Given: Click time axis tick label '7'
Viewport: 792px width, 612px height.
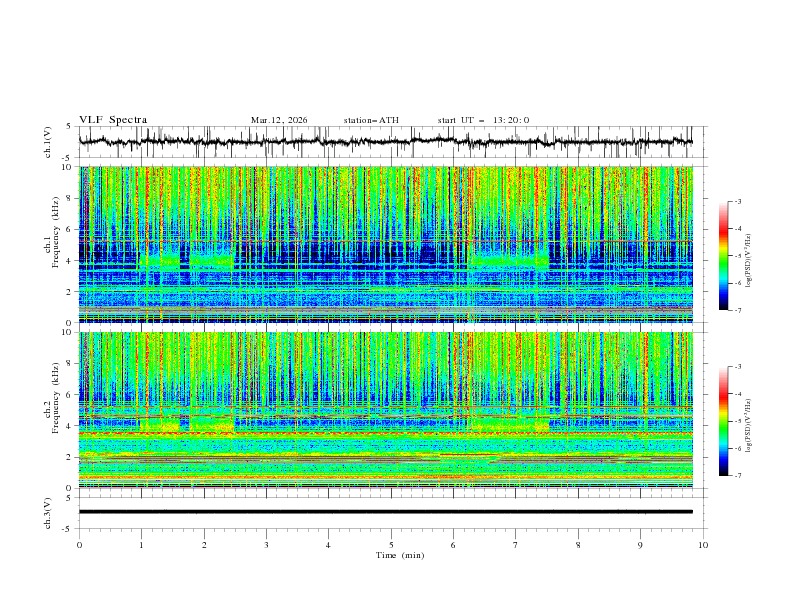Looking at the screenshot, I should tap(516, 545).
